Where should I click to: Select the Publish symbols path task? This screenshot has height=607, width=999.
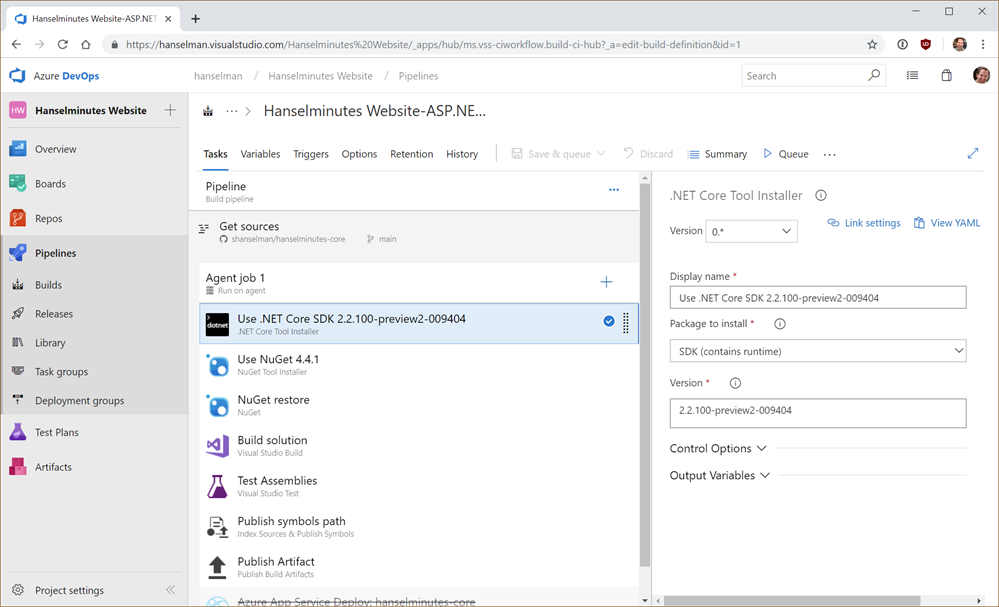point(419,527)
